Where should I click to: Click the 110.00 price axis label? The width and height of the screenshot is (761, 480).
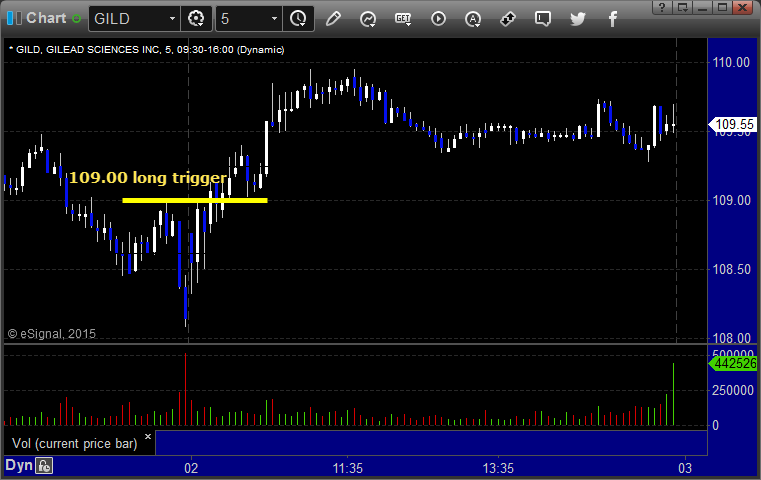tap(731, 62)
